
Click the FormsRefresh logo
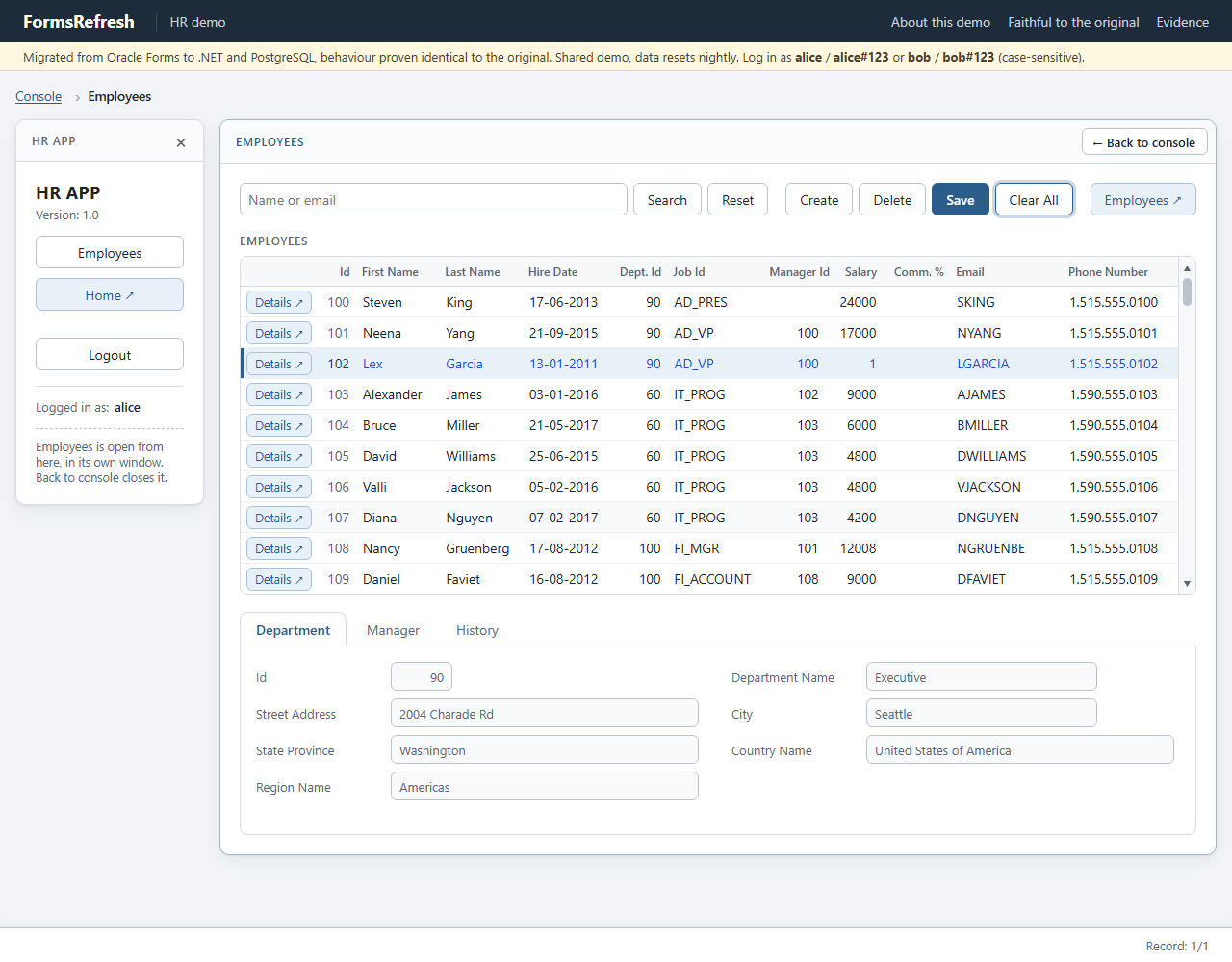tap(79, 21)
